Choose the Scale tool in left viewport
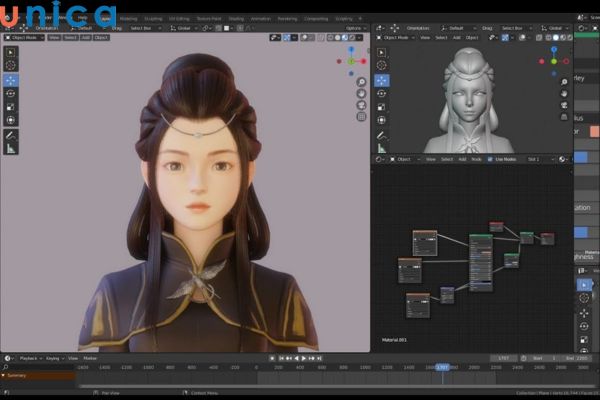The width and height of the screenshot is (600, 400). [x=11, y=106]
